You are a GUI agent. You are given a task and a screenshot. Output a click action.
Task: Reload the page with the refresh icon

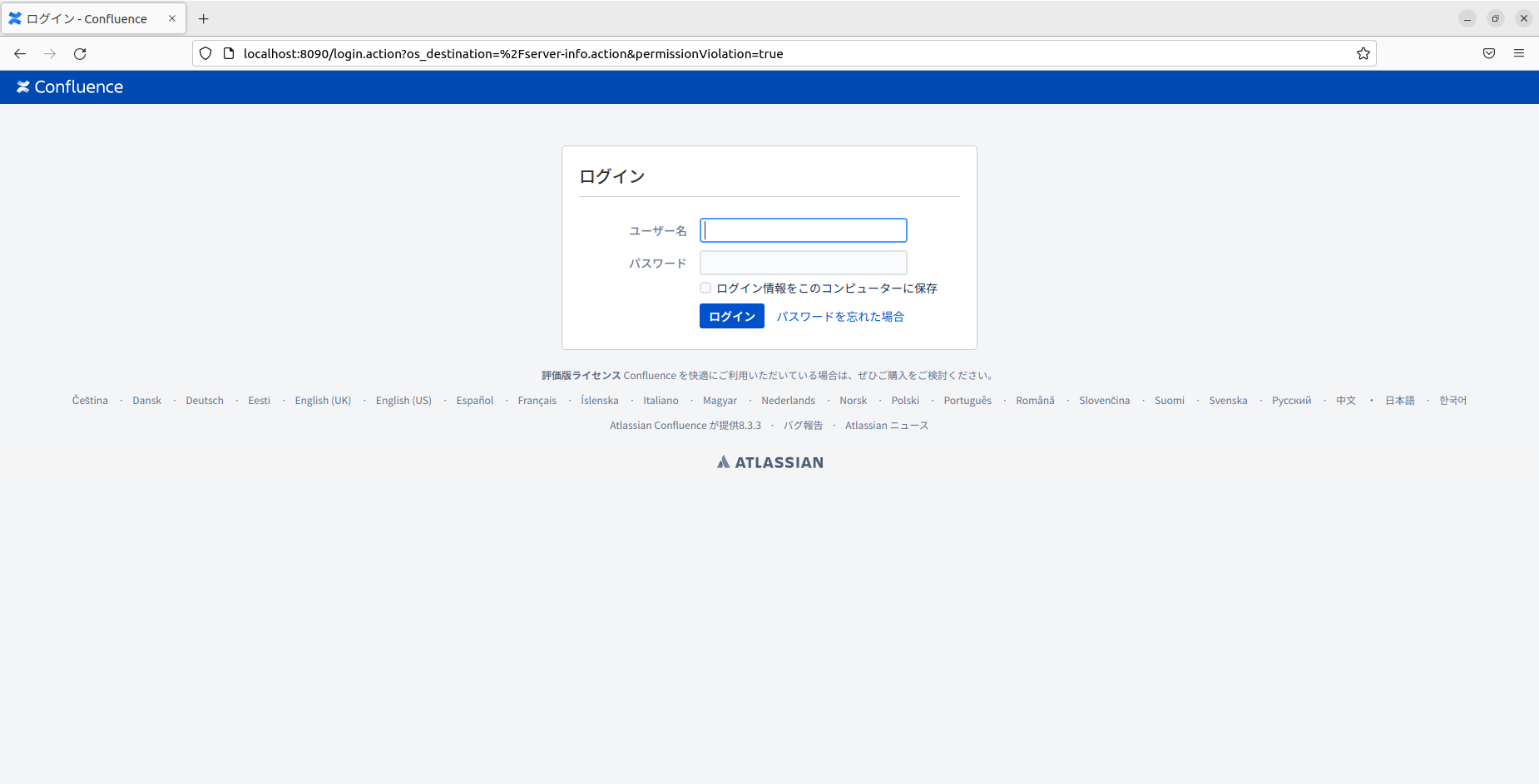pos(80,53)
